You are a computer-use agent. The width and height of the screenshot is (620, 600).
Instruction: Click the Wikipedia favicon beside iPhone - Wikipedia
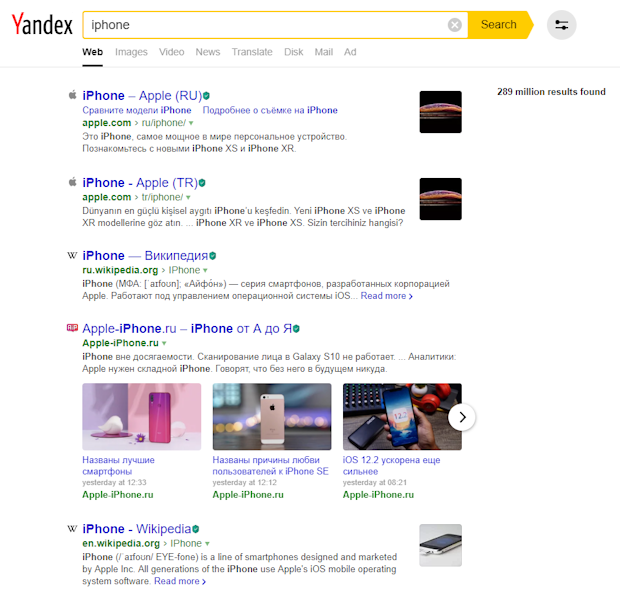72,529
